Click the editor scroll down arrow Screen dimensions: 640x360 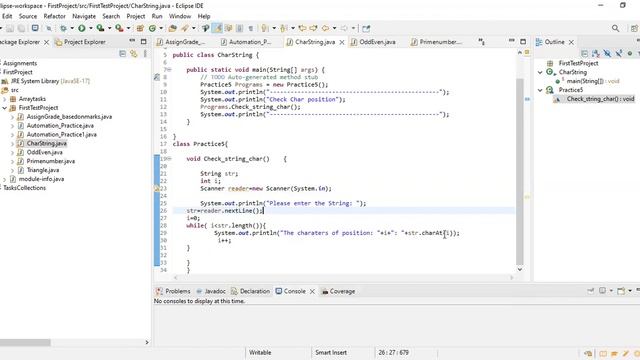[x=520, y=269]
